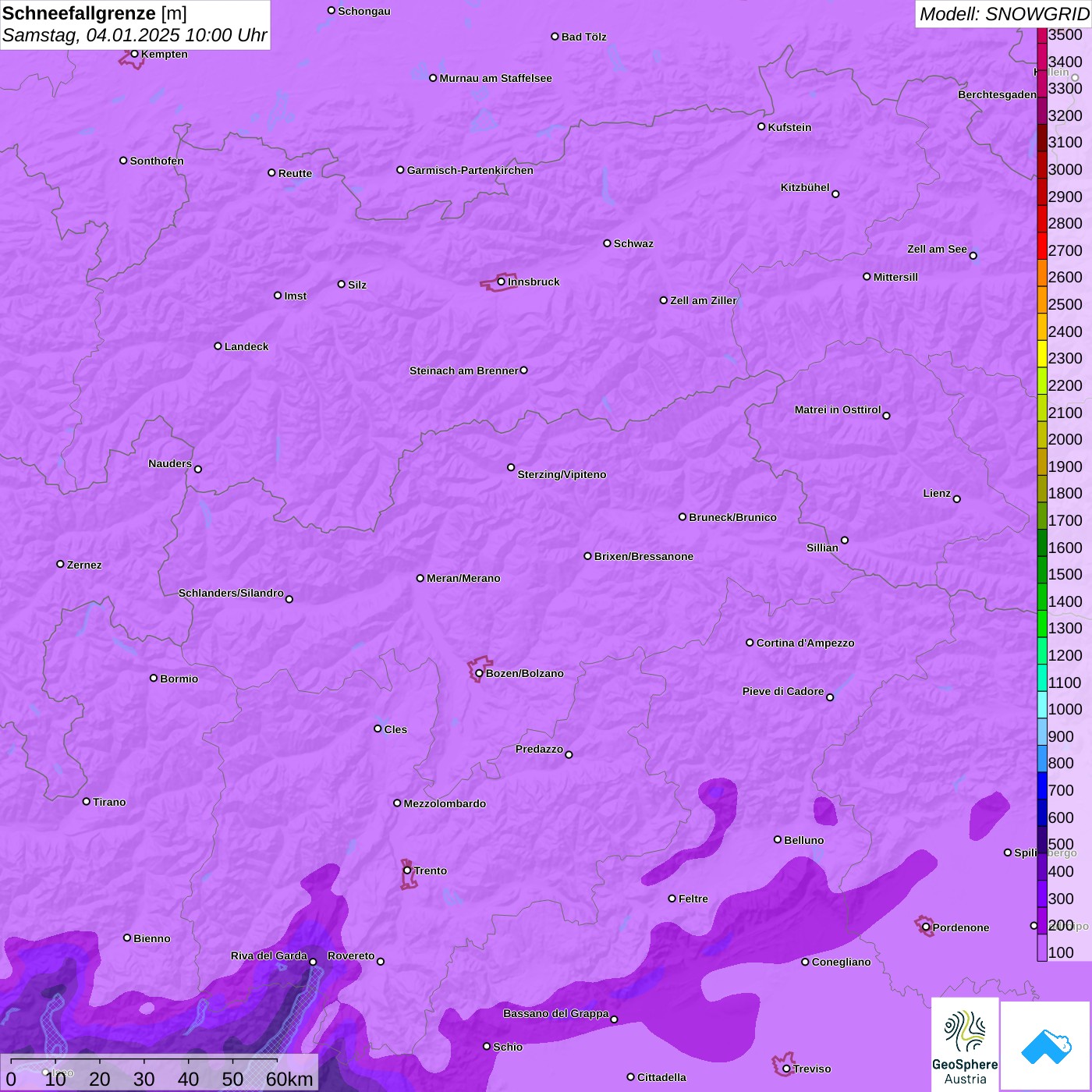The image size is (1092, 1092).
Task: Select the 'Matrei in Osttirol' label
Action: click(838, 409)
